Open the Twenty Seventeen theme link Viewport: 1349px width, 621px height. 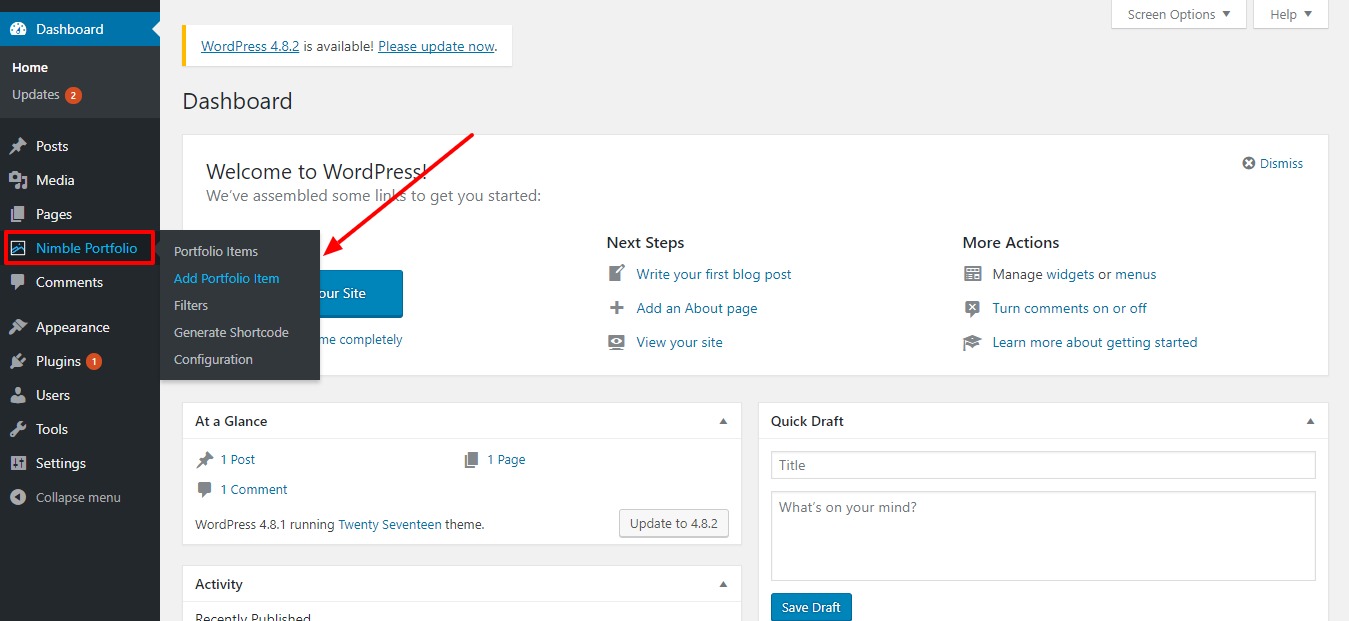(x=390, y=524)
